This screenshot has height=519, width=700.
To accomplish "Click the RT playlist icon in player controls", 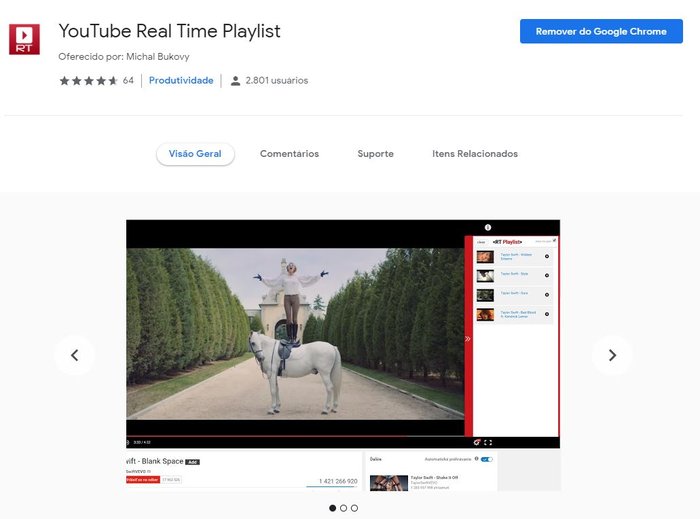I will [477, 442].
